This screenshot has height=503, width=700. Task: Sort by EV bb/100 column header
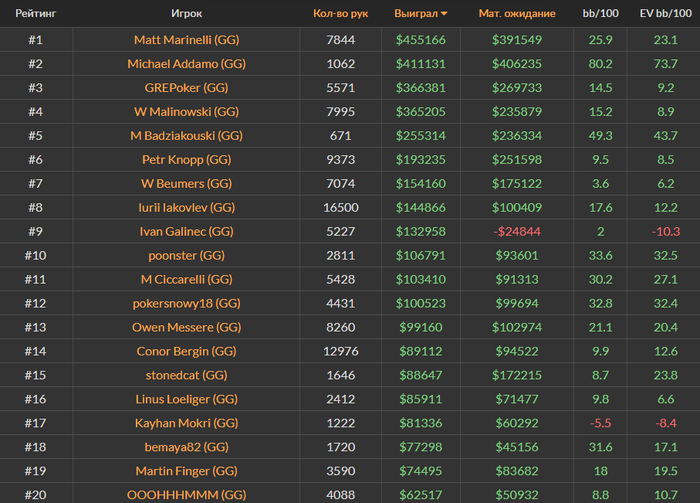click(x=666, y=13)
